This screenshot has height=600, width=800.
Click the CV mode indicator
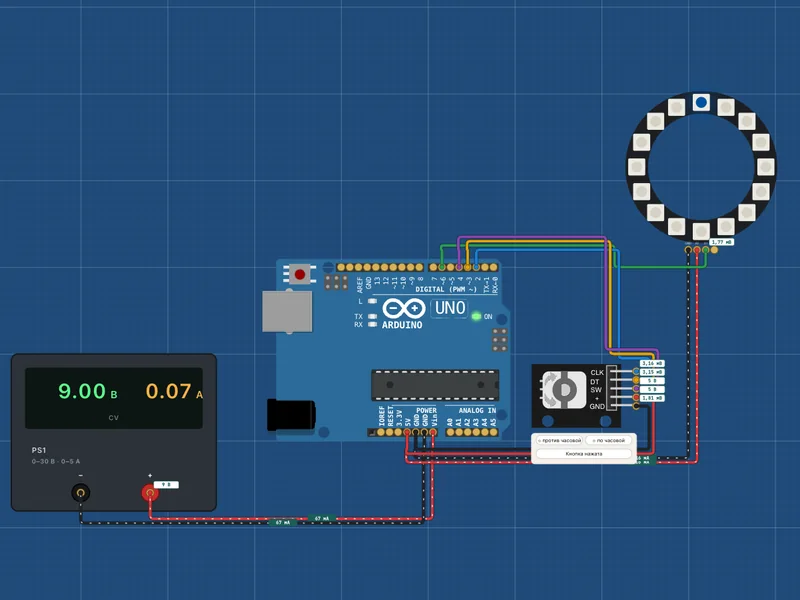tap(113, 417)
